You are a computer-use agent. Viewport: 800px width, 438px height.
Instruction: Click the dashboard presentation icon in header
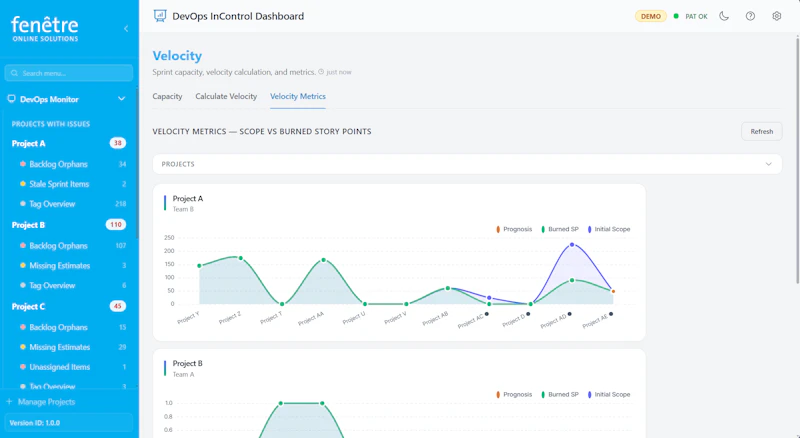tap(160, 16)
